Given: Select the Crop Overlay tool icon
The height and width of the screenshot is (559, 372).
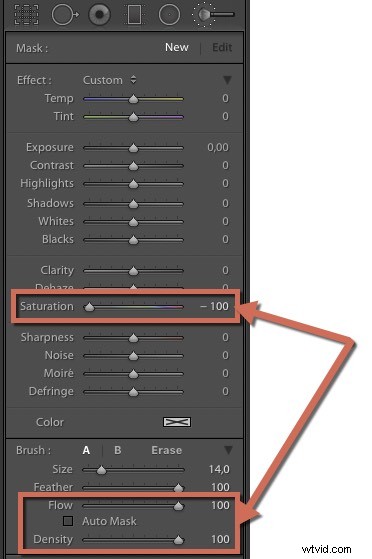Looking at the screenshot, I should coord(26,14).
